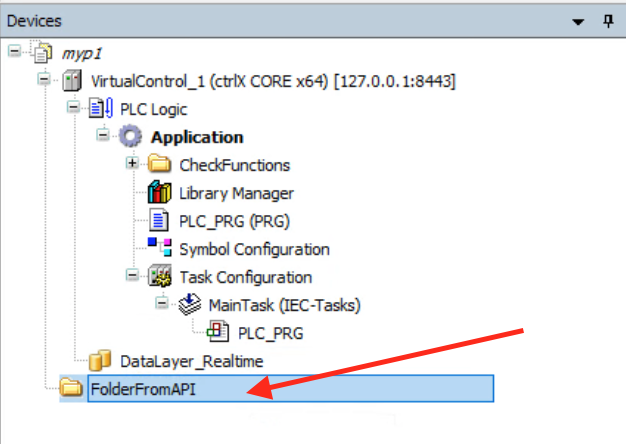Click the Application gear icon
Image resolution: width=626 pixels, height=444 pixels.
pyautogui.click(x=131, y=137)
